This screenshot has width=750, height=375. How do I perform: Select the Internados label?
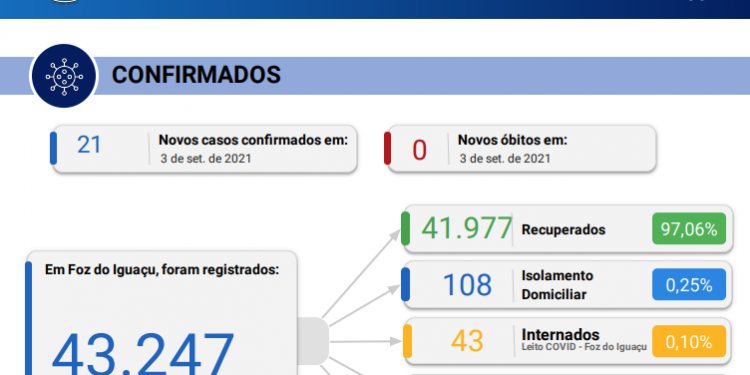point(560,334)
